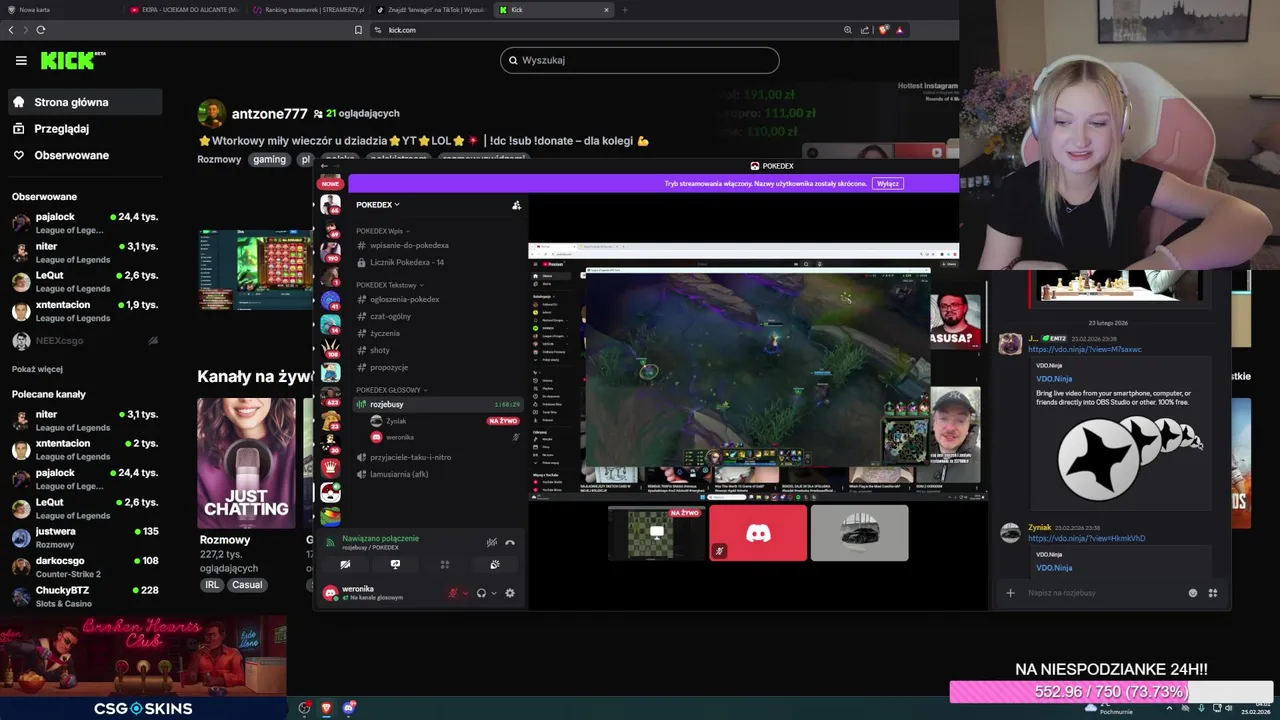This screenshot has height=720, width=1280.
Task: Click the Brave shields icon
Action: (884, 30)
